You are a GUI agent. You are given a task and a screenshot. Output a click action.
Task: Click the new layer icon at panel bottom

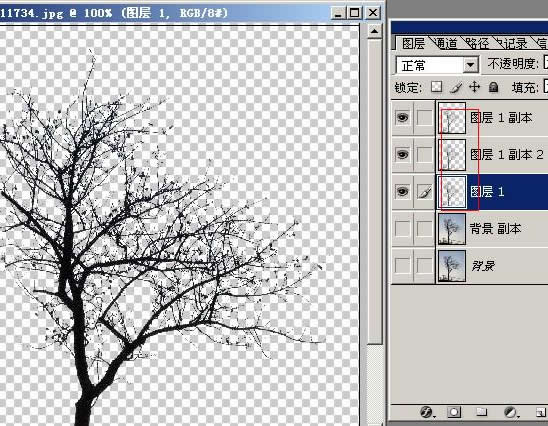click(x=541, y=412)
